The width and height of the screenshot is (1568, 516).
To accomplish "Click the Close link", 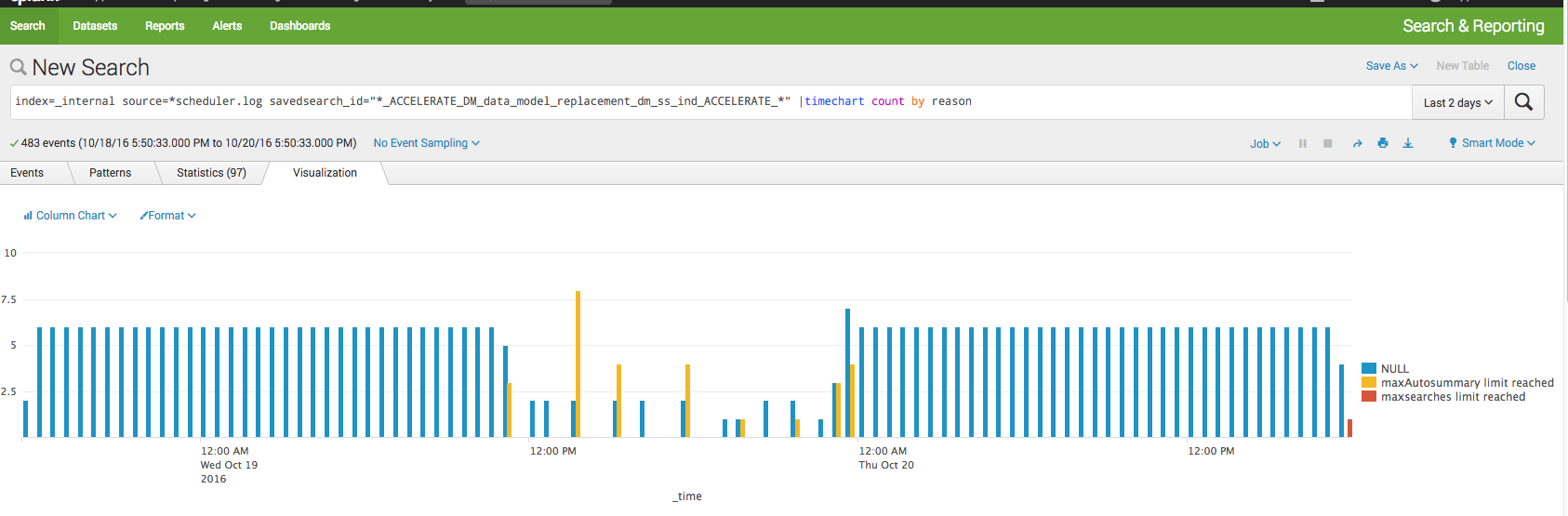I will click(1521, 66).
